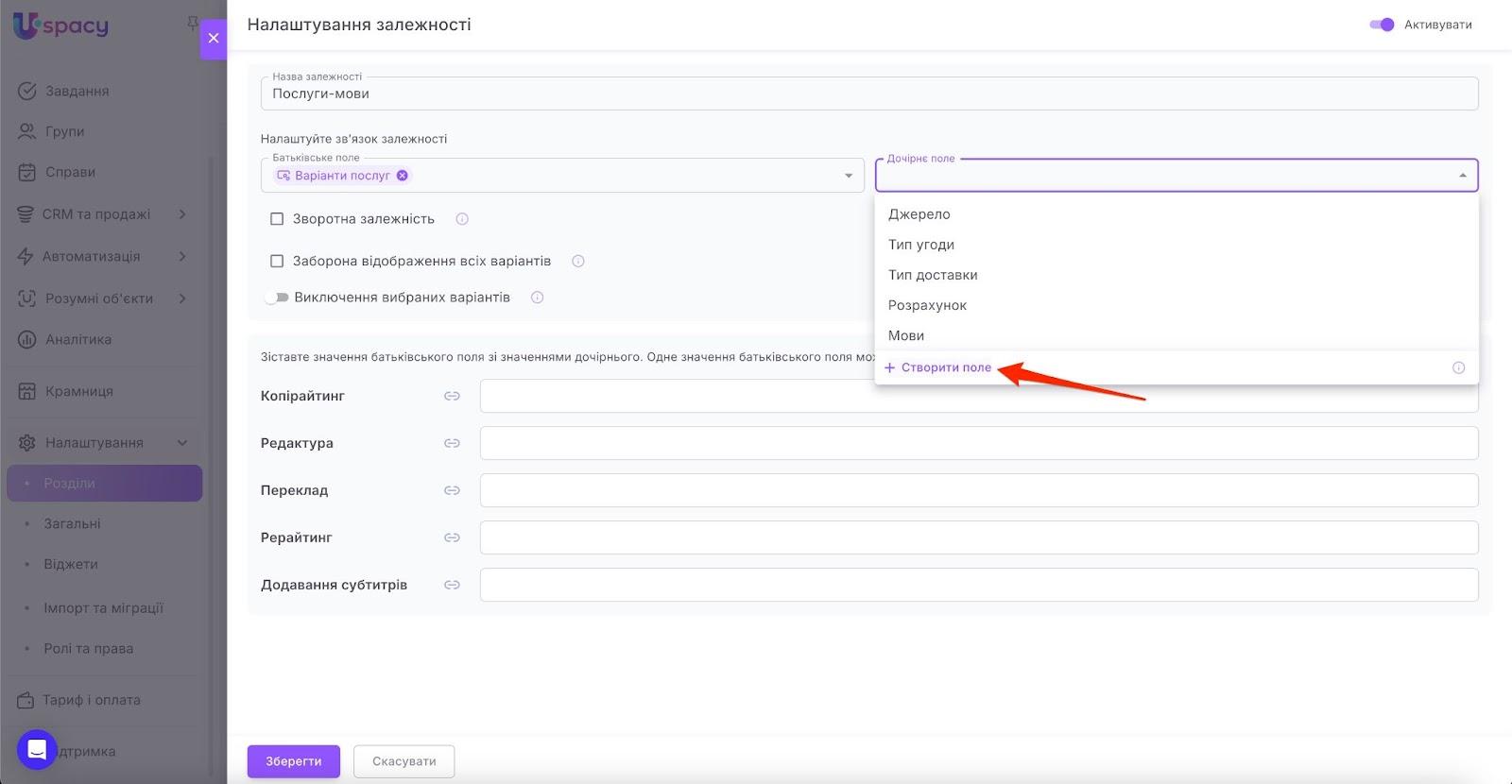
Task: Choose Тип доставки option in the list
Action: (x=933, y=275)
